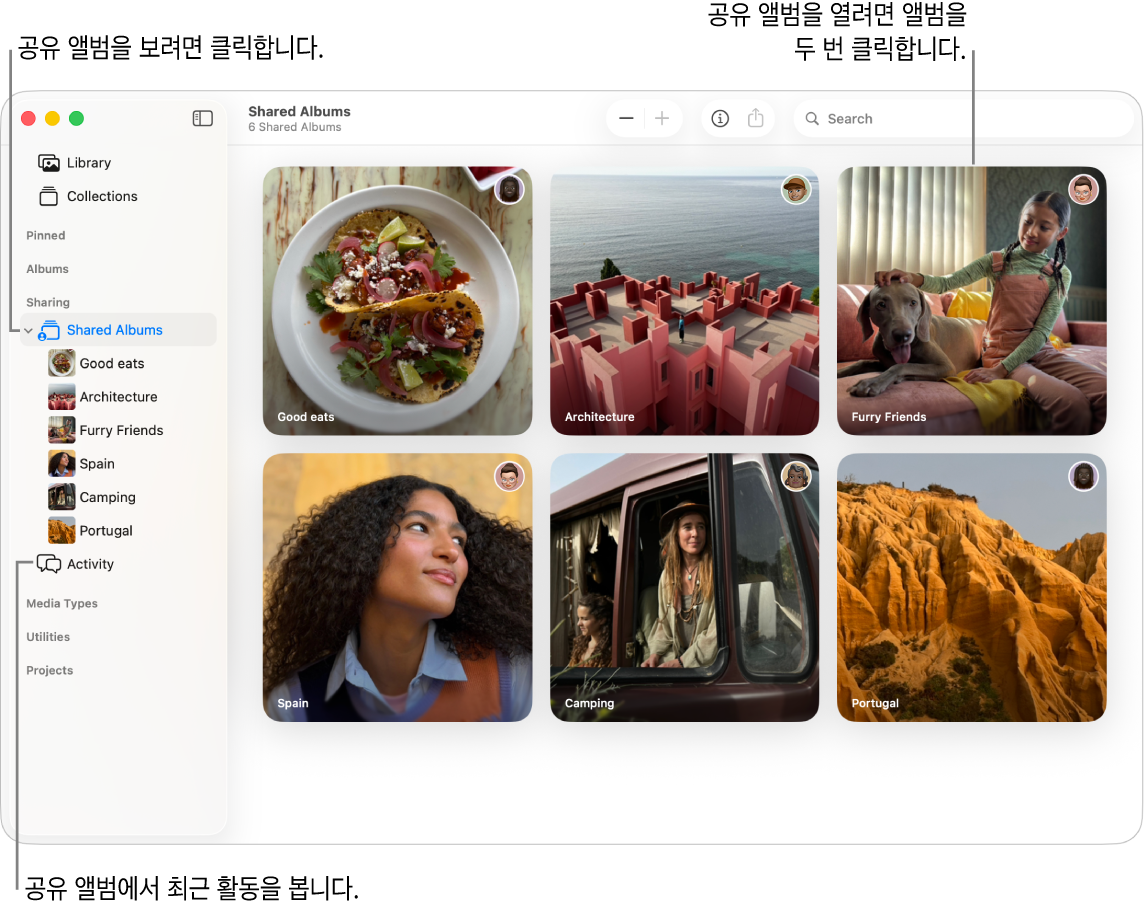Select Portugal name in sidebar
Image resolution: width=1146 pixels, height=912 pixels.
[x=106, y=531]
